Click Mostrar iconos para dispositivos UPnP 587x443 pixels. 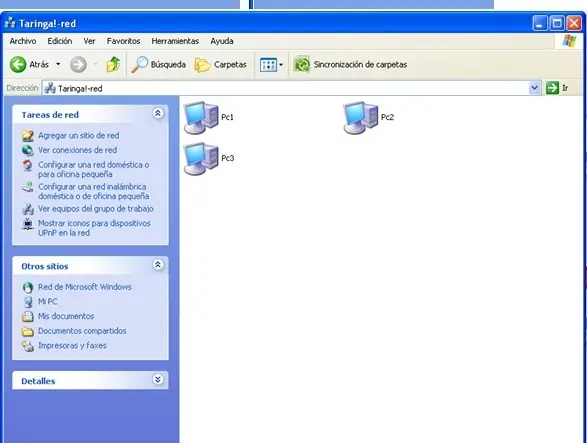pyautogui.click(x=94, y=228)
